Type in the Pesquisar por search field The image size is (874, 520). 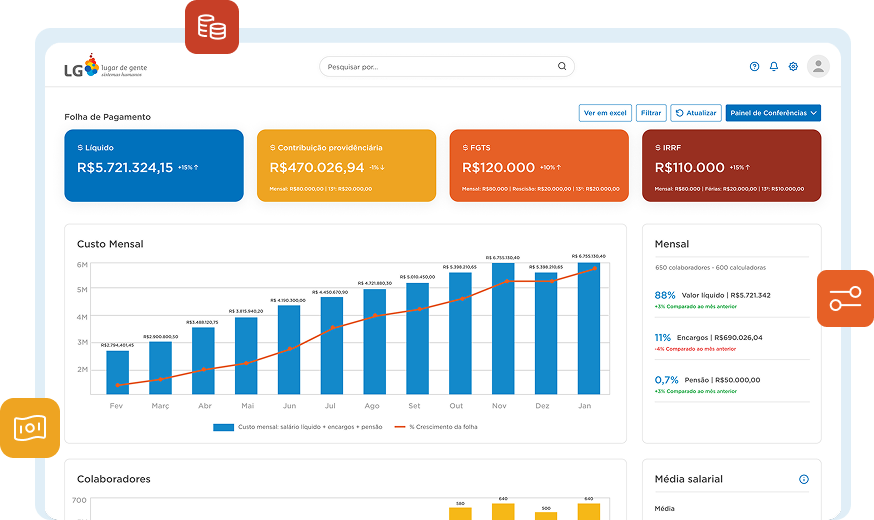(x=440, y=67)
